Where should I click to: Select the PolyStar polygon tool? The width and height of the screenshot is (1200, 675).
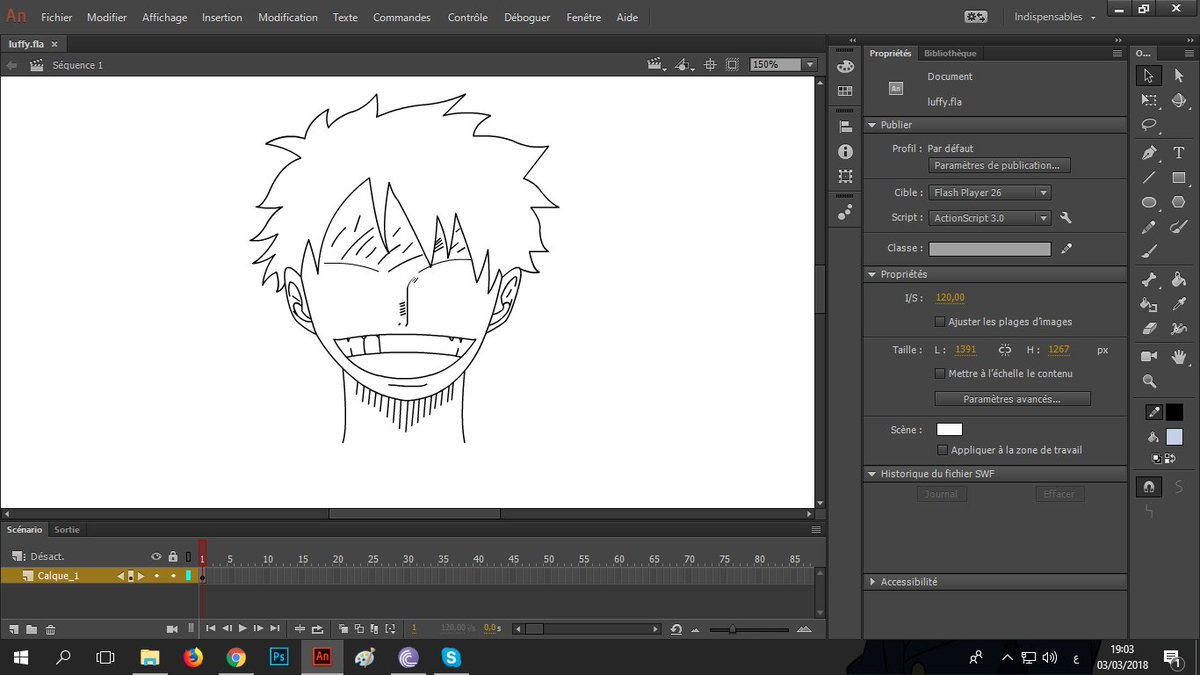(x=1179, y=202)
